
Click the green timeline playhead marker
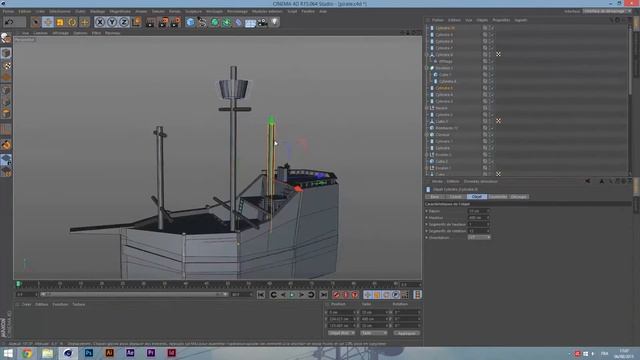coord(18,284)
